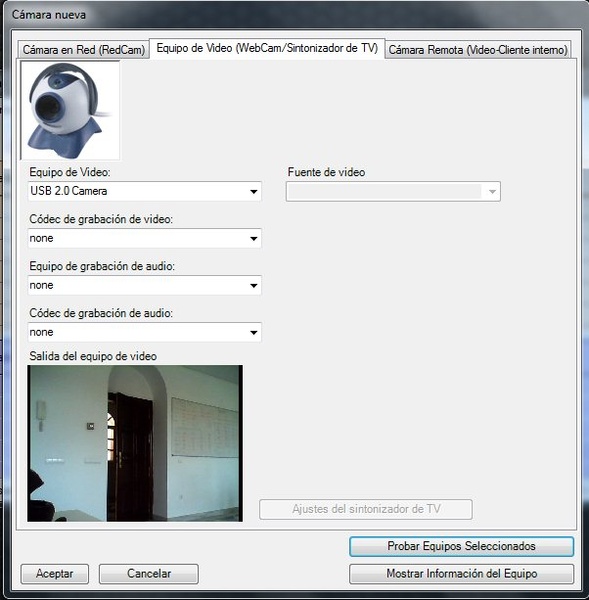Click the webcam illustration image
Screen dimensions: 589x600
tap(70, 111)
